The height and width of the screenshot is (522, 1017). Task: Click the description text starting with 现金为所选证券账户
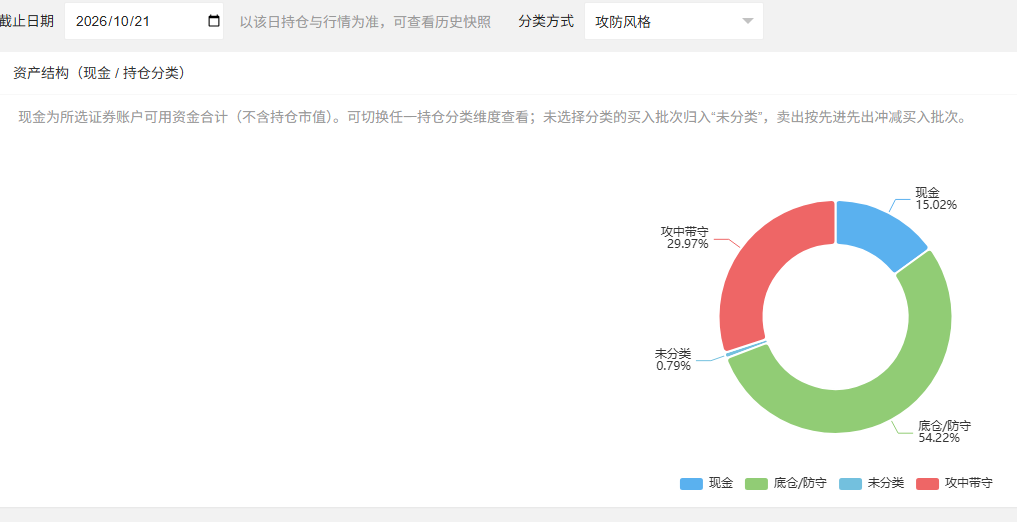pos(493,118)
